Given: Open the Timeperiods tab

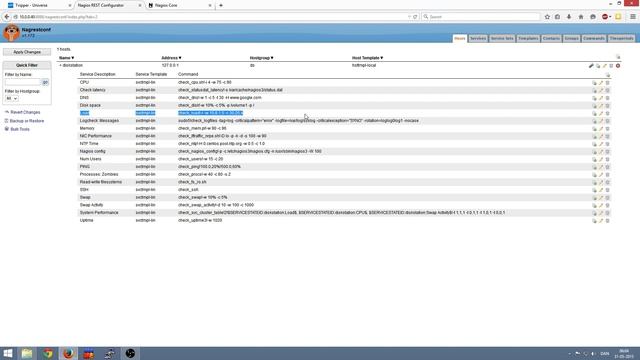Looking at the screenshot, I should [x=621, y=38].
